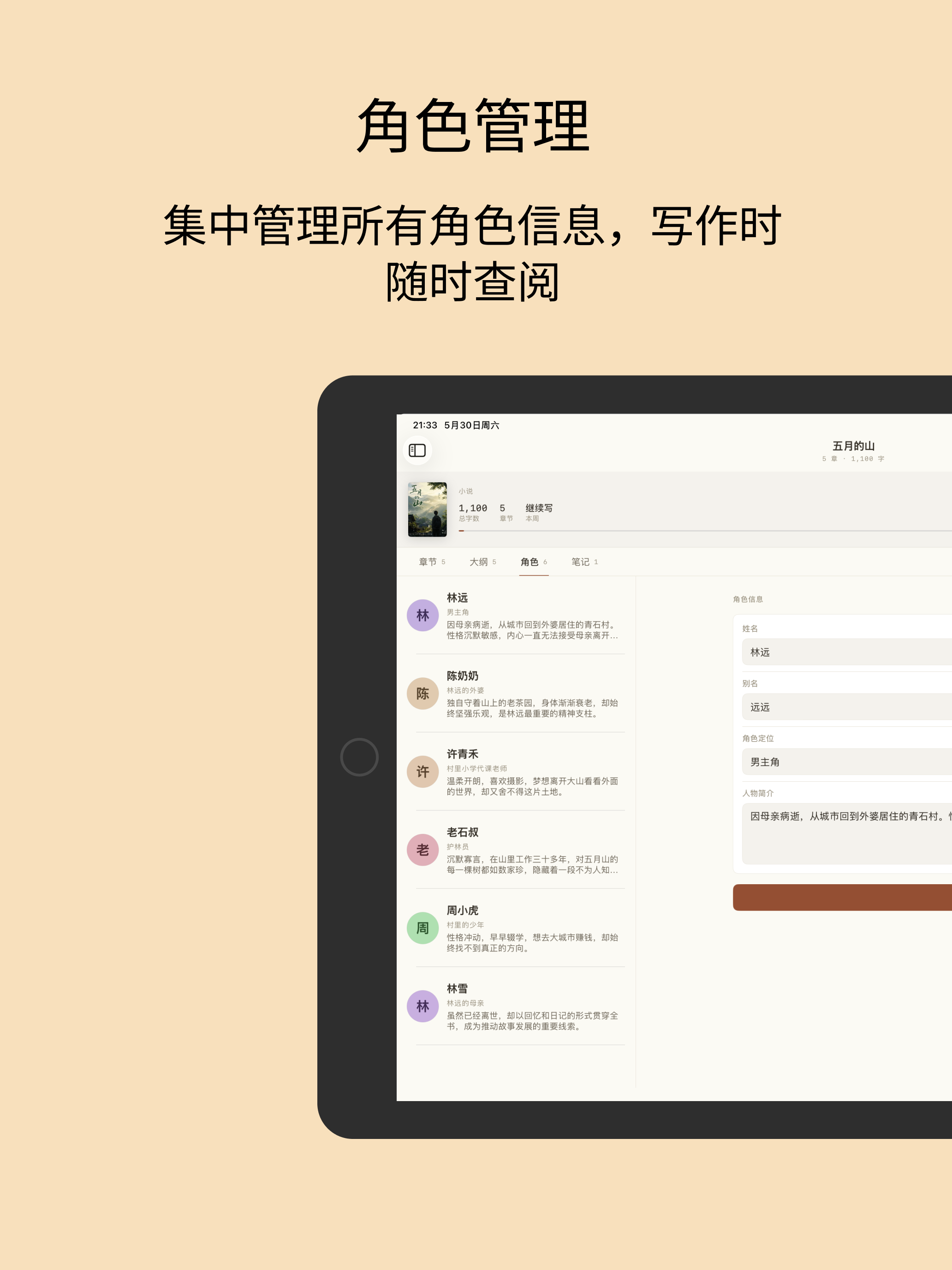
Task: Click the 1,100 总字数 statistic
Action: click(x=473, y=512)
